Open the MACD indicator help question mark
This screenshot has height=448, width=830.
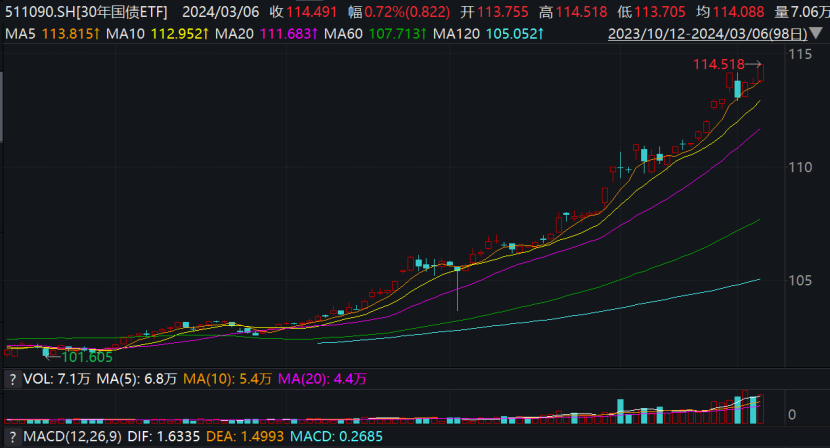pos(13,437)
